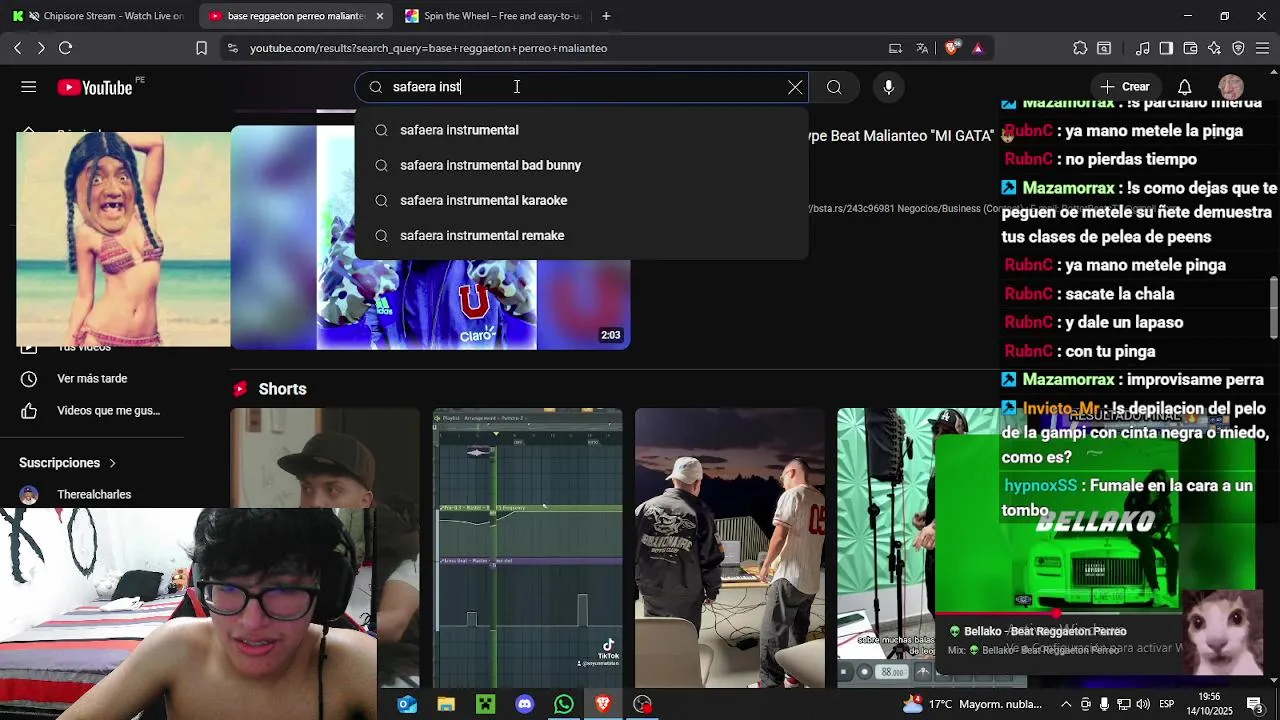Go back in browser history
The image size is (1280, 720).
tap(18, 48)
